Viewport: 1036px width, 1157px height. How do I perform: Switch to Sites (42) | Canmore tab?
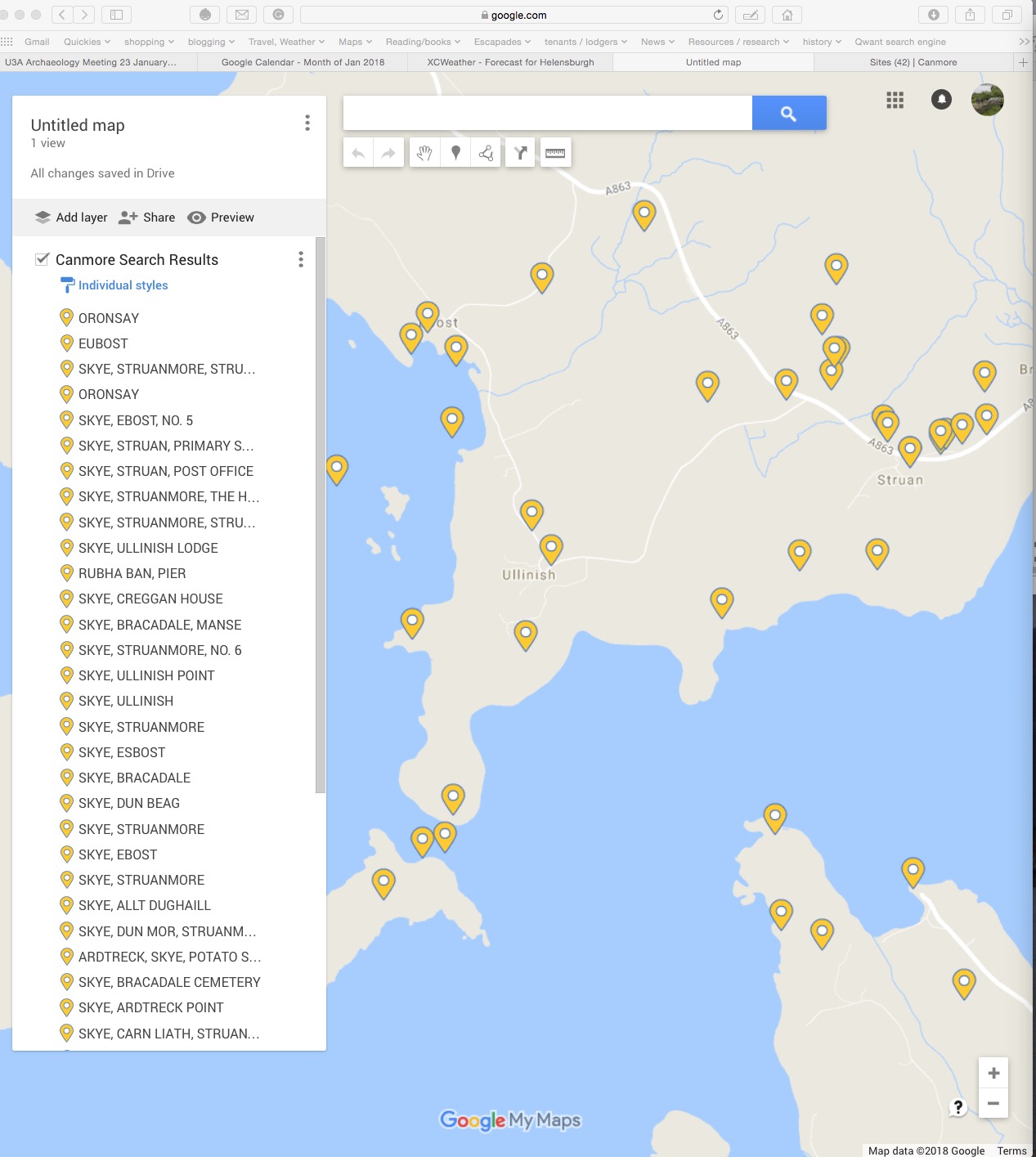[913, 62]
